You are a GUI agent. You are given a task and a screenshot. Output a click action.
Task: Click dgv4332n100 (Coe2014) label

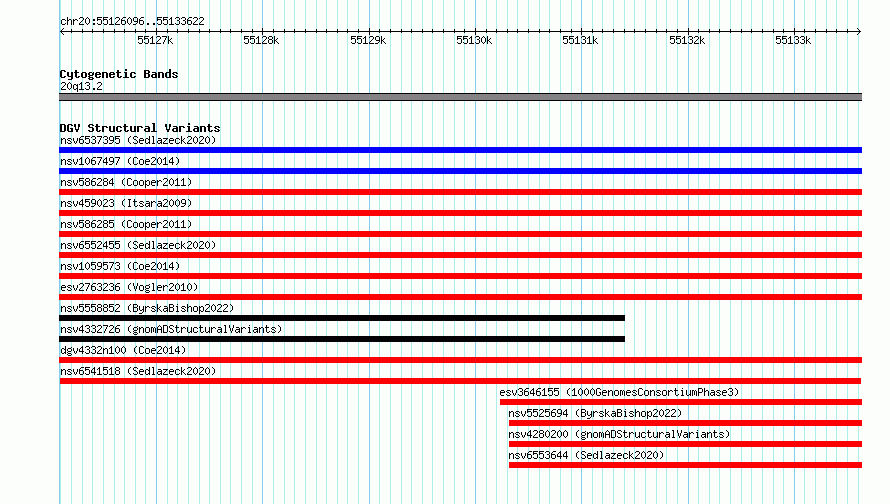pyautogui.click(x=123, y=350)
